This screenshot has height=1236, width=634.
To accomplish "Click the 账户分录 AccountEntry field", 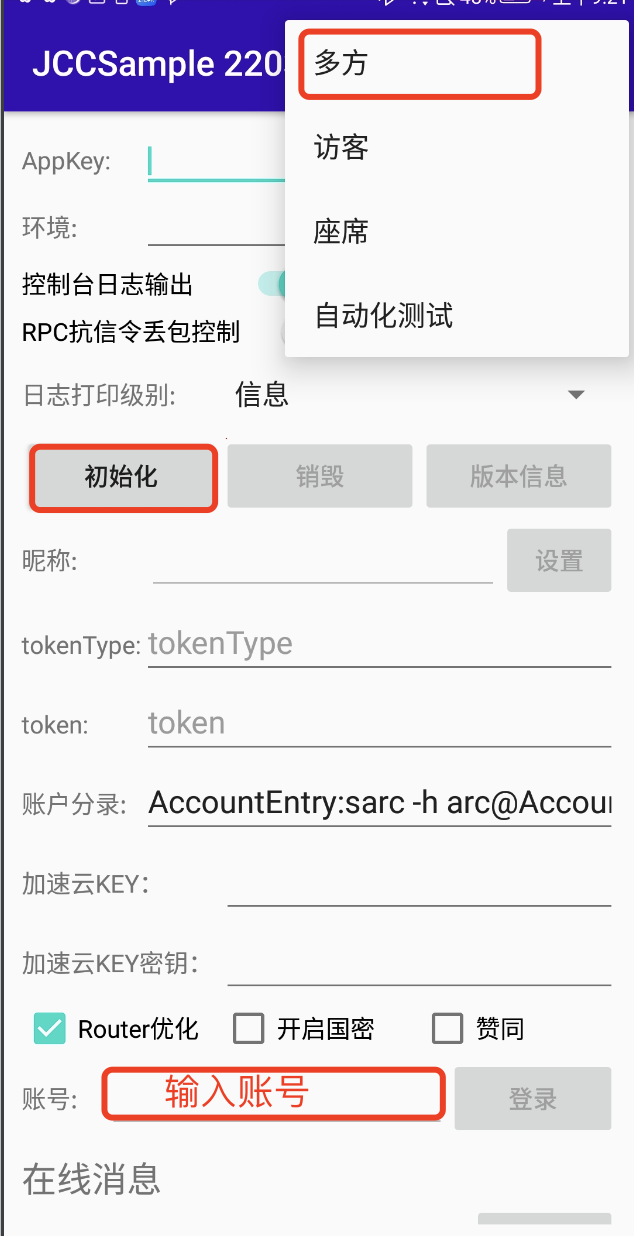I will tap(379, 803).
